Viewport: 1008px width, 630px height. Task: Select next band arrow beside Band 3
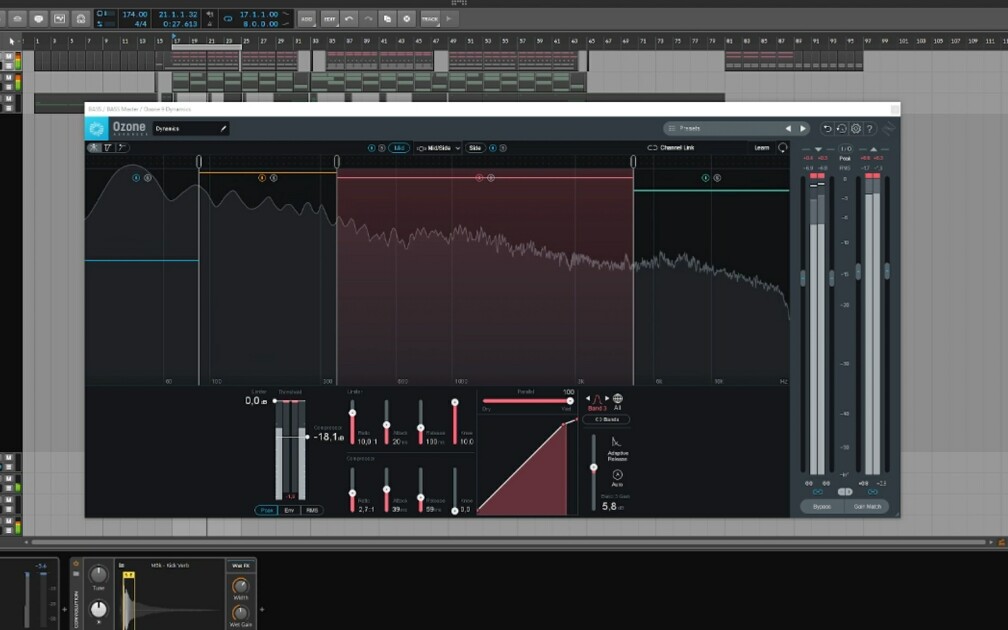coord(607,399)
